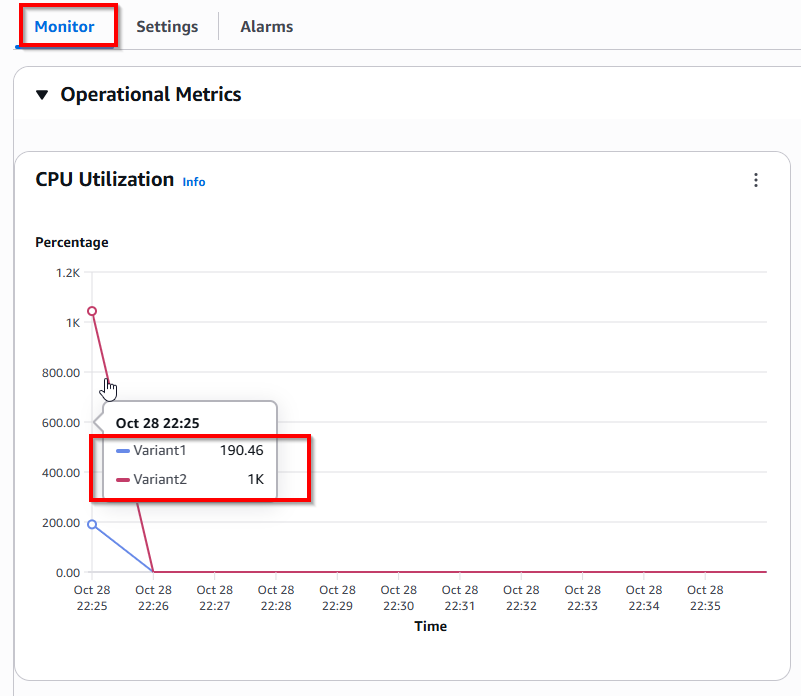
Task: Open the Settings tab
Action: [167, 27]
